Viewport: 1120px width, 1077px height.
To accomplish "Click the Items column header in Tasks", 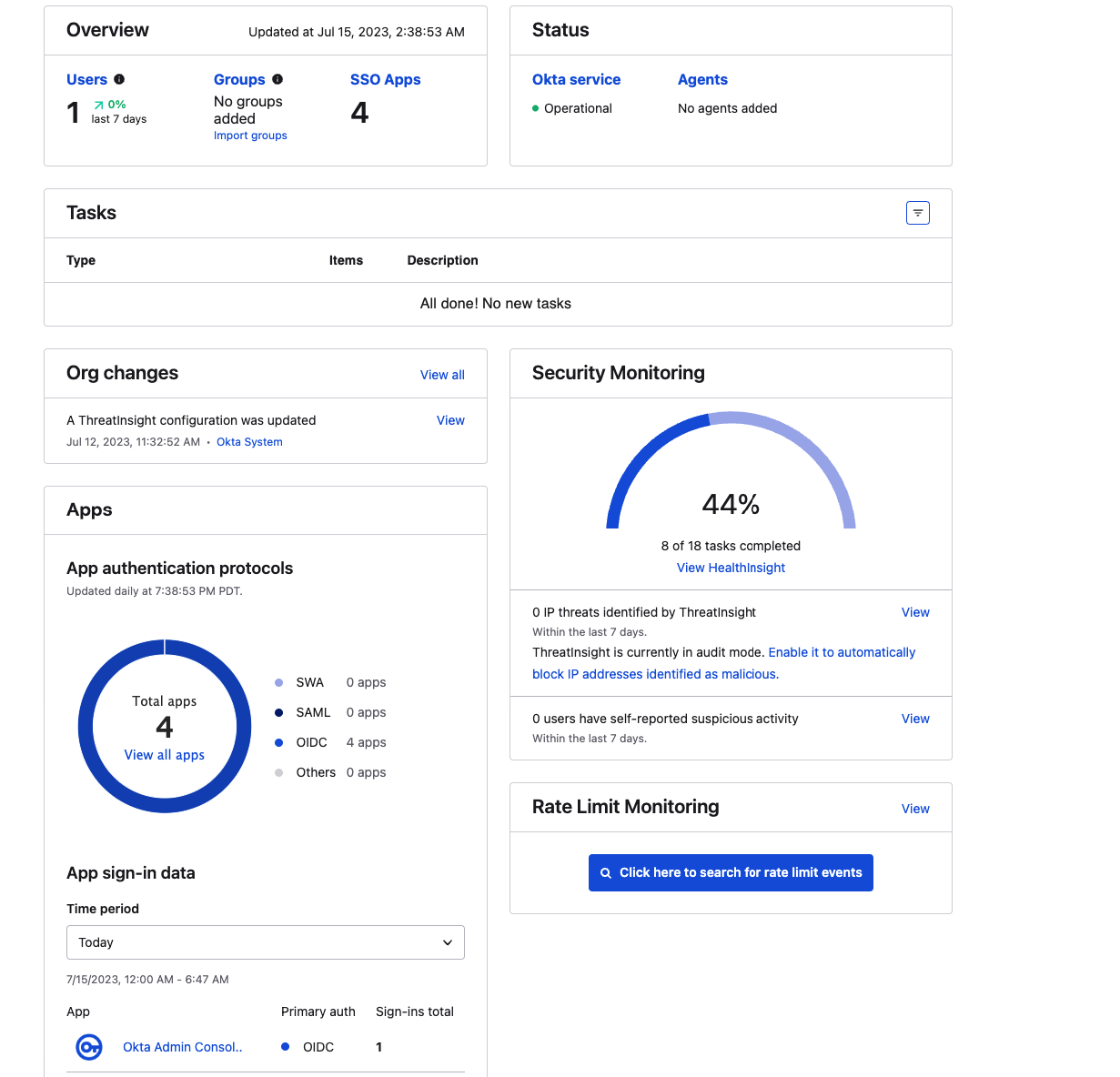I will tap(346, 260).
